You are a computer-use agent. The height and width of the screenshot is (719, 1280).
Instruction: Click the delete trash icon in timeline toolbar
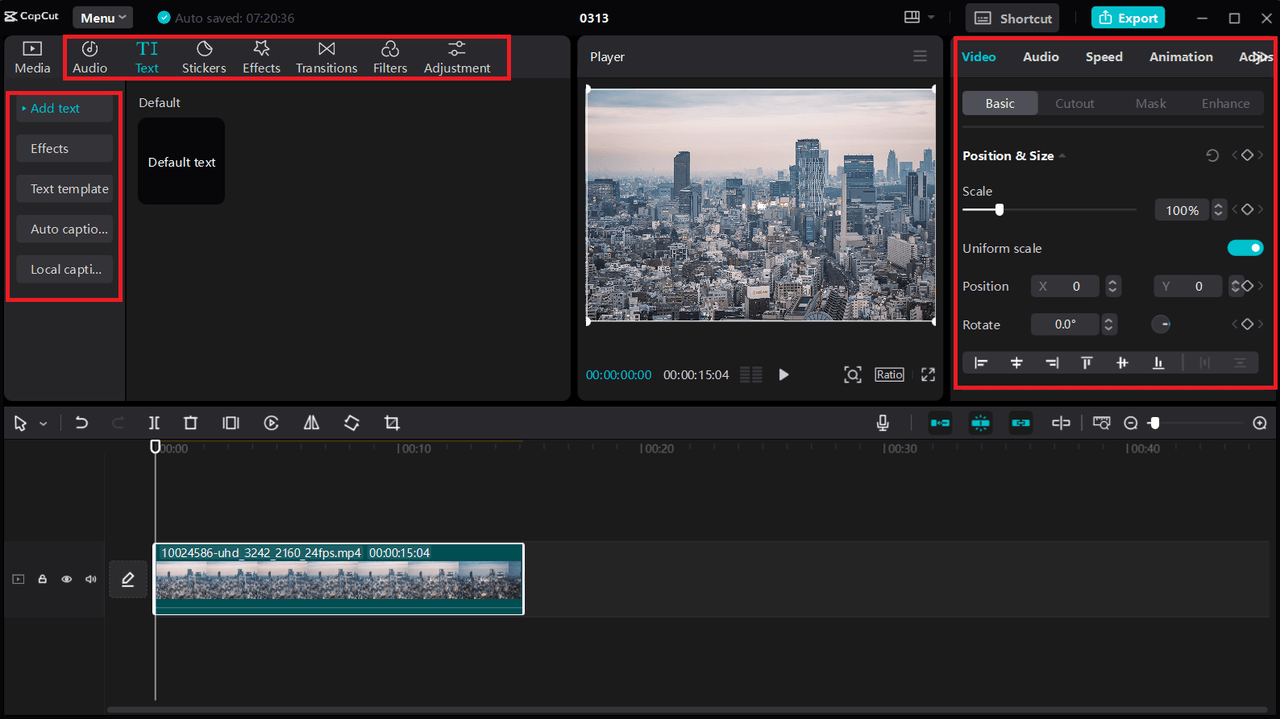click(191, 423)
